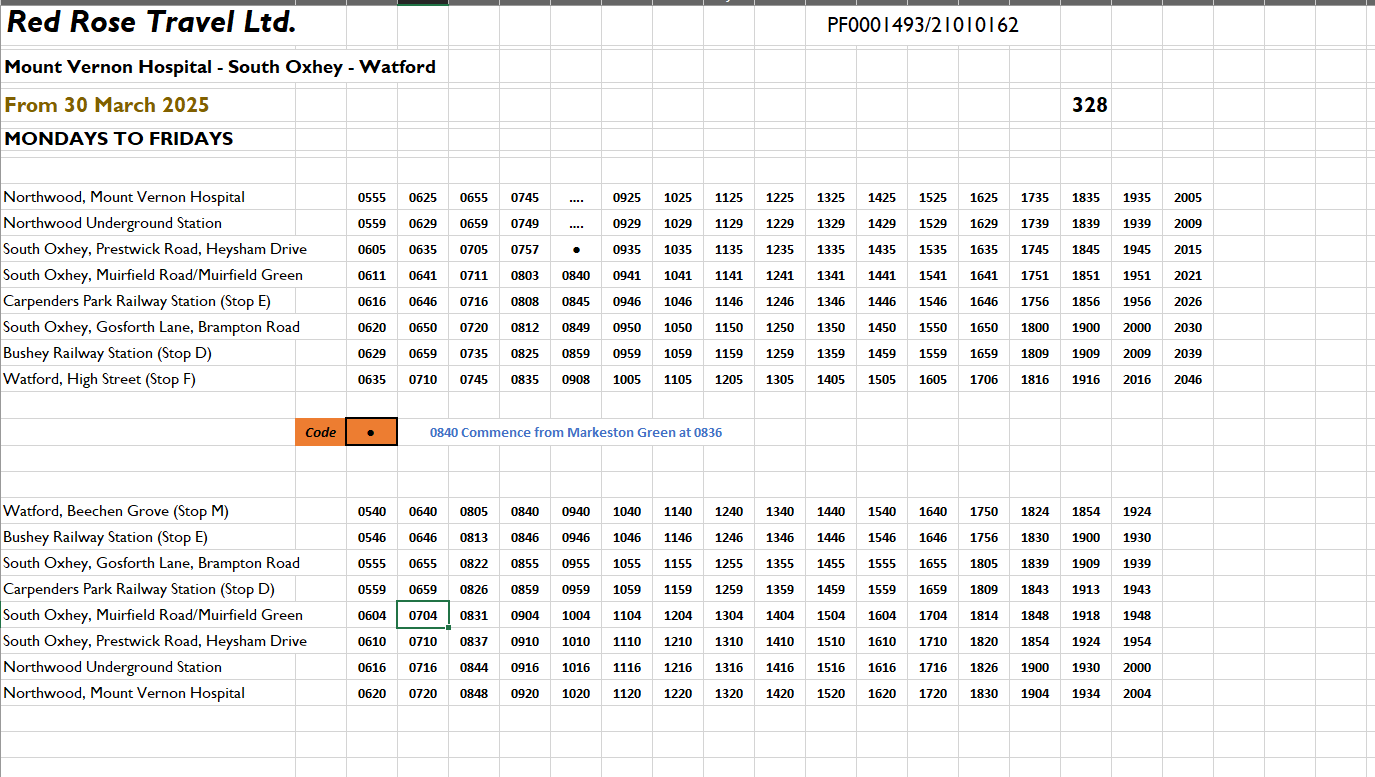Select 1843 in the Carpenders Park (Stop D) row

1035,590
